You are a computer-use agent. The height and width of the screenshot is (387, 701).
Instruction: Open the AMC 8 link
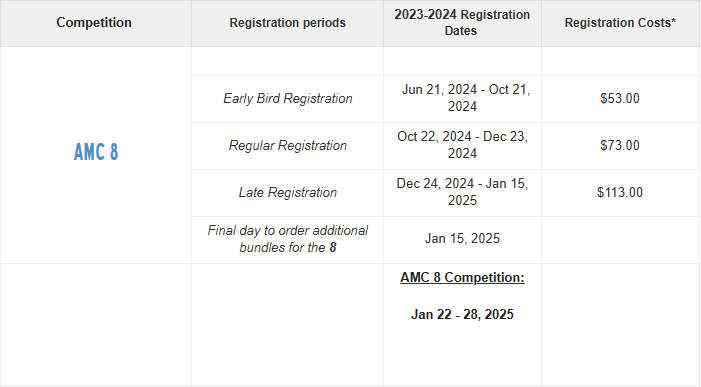96,152
